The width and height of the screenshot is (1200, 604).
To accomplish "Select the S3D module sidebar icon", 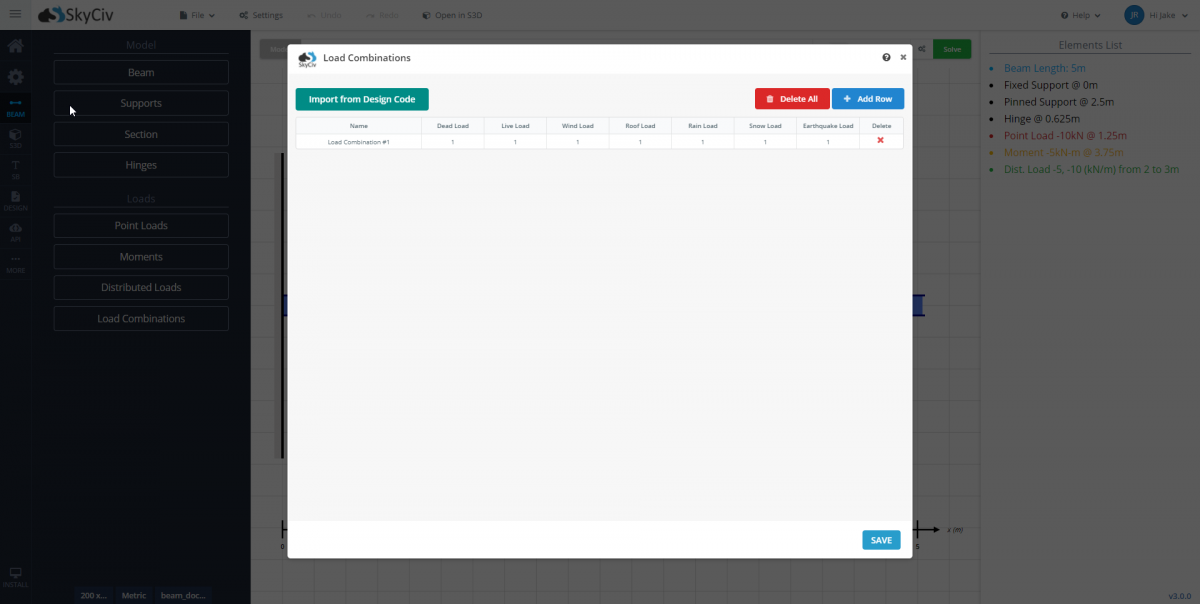I will point(15,138).
